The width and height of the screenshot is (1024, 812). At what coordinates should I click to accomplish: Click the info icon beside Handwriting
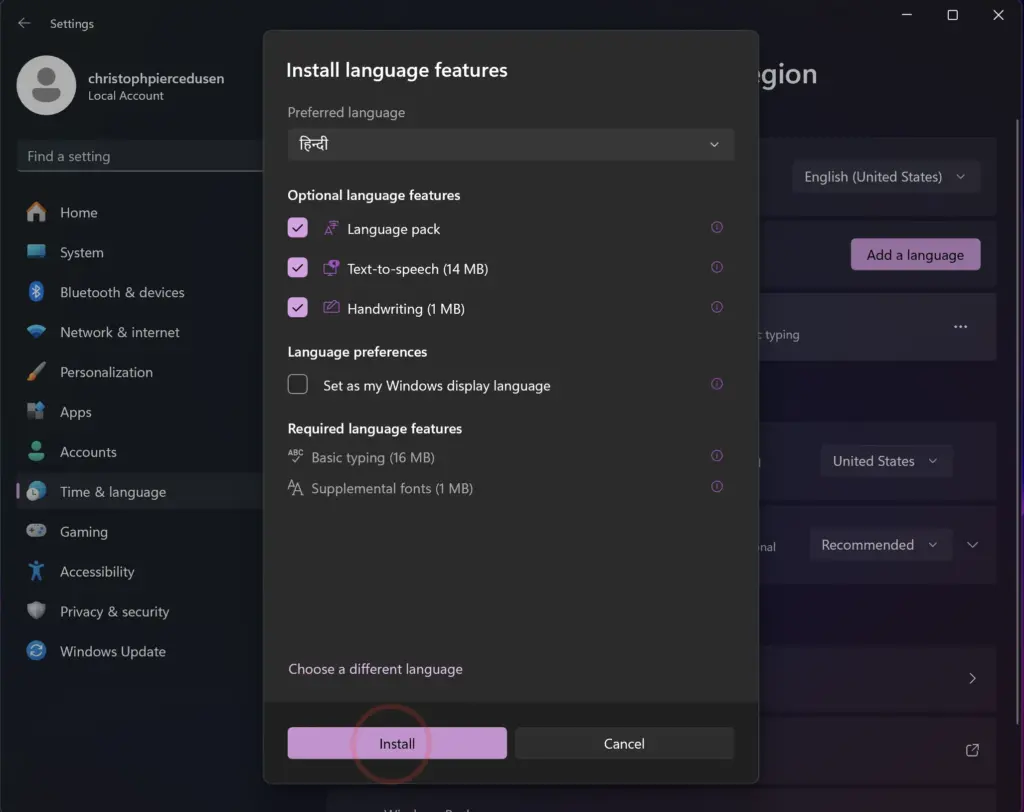716,308
